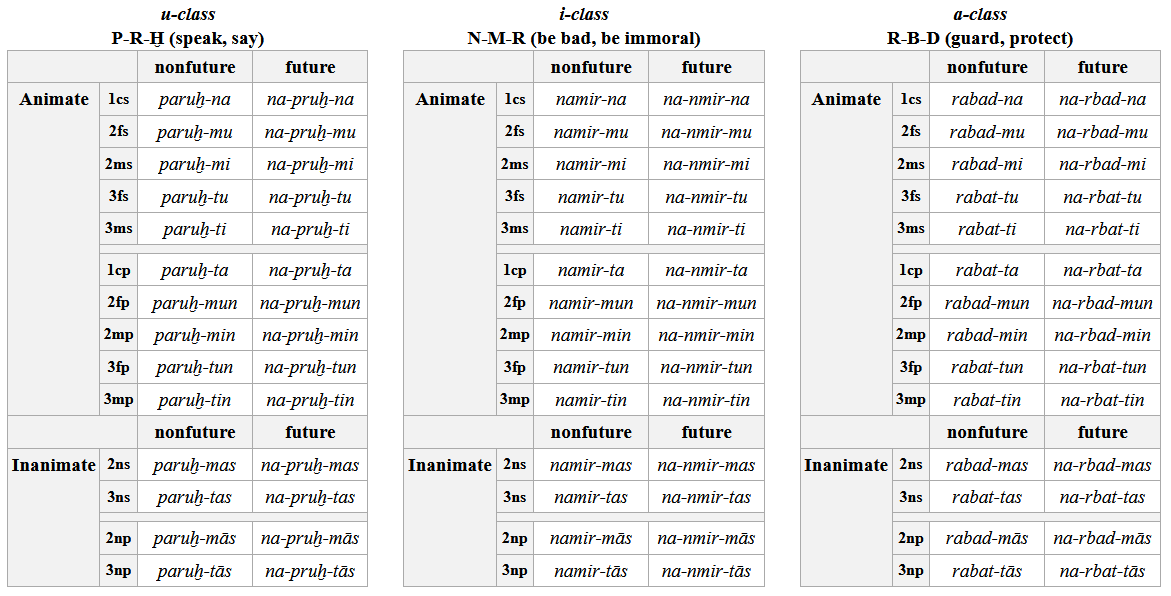Screen dimensions: 1171x596
Task: Click on "rabad-mi"
Action: pyautogui.click(x=987, y=164)
